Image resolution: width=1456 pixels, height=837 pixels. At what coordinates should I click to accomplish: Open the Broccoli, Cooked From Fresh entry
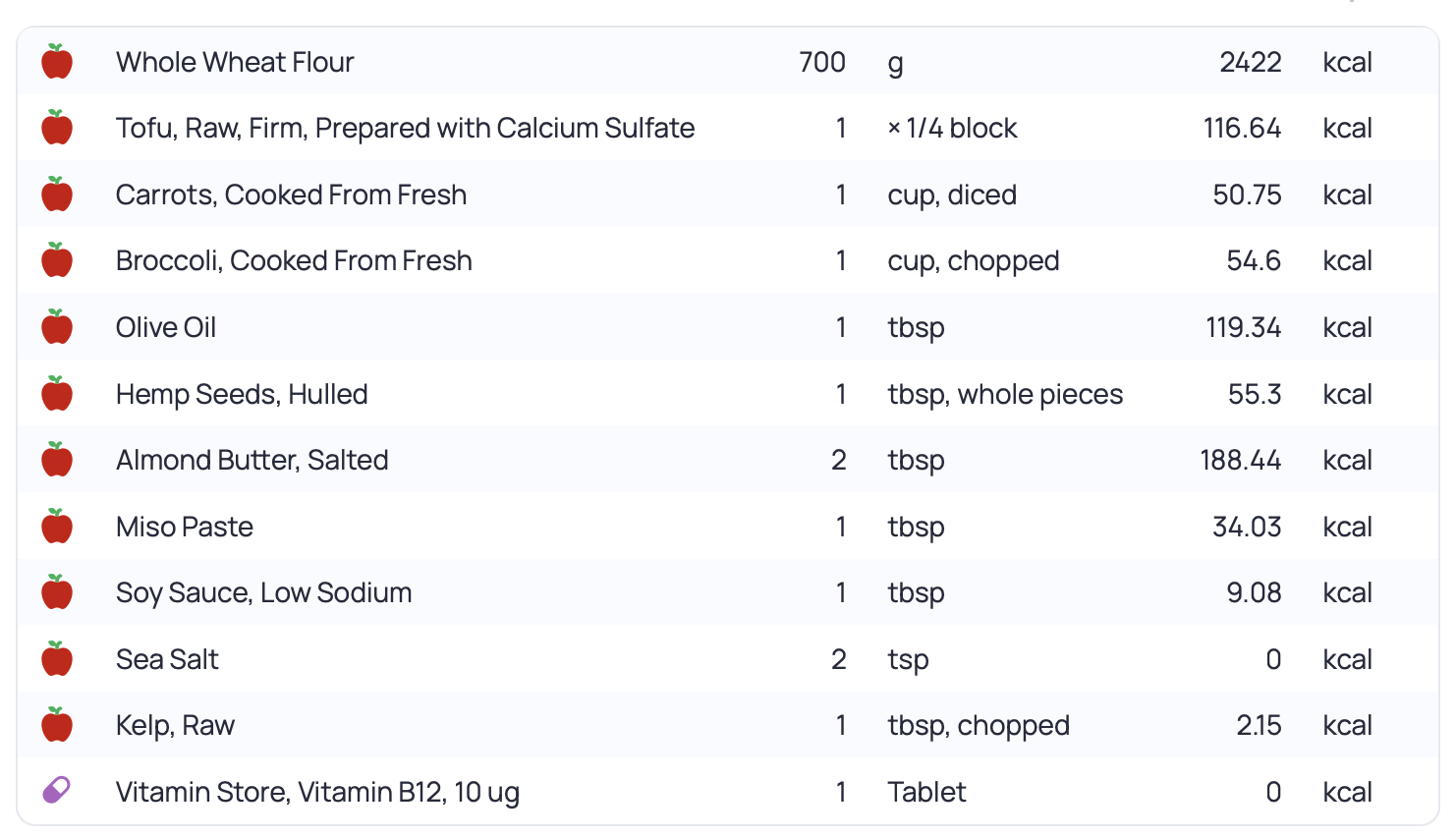click(294, 260)
